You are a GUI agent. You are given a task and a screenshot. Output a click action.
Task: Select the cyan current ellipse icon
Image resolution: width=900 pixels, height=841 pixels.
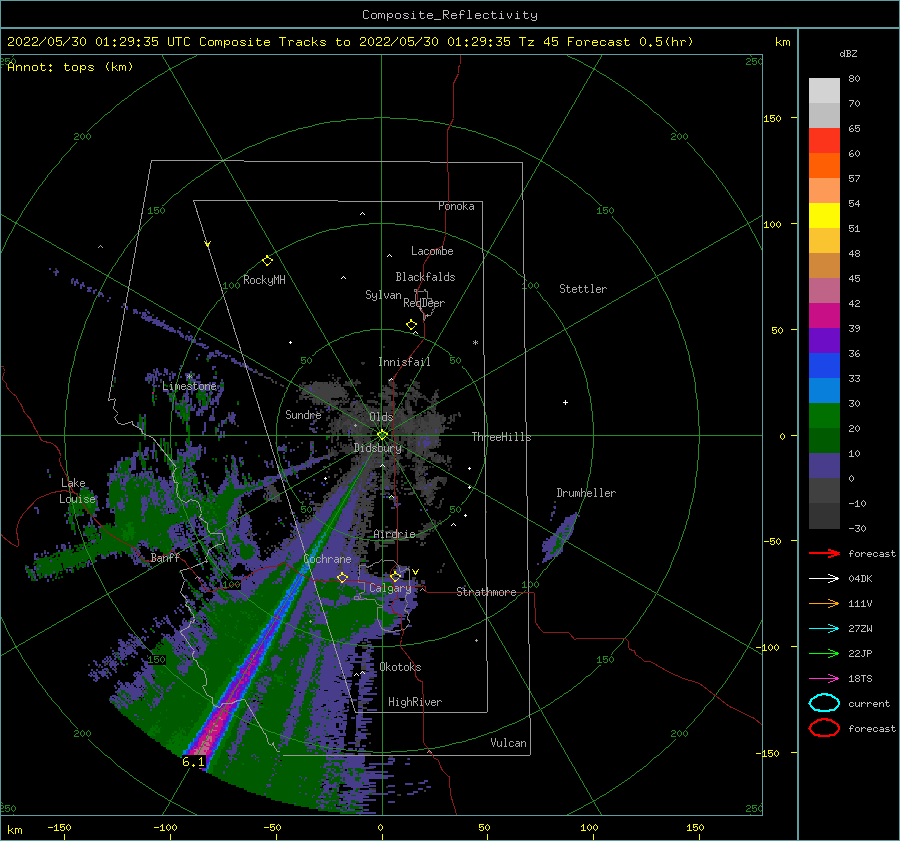pos(824,703)
